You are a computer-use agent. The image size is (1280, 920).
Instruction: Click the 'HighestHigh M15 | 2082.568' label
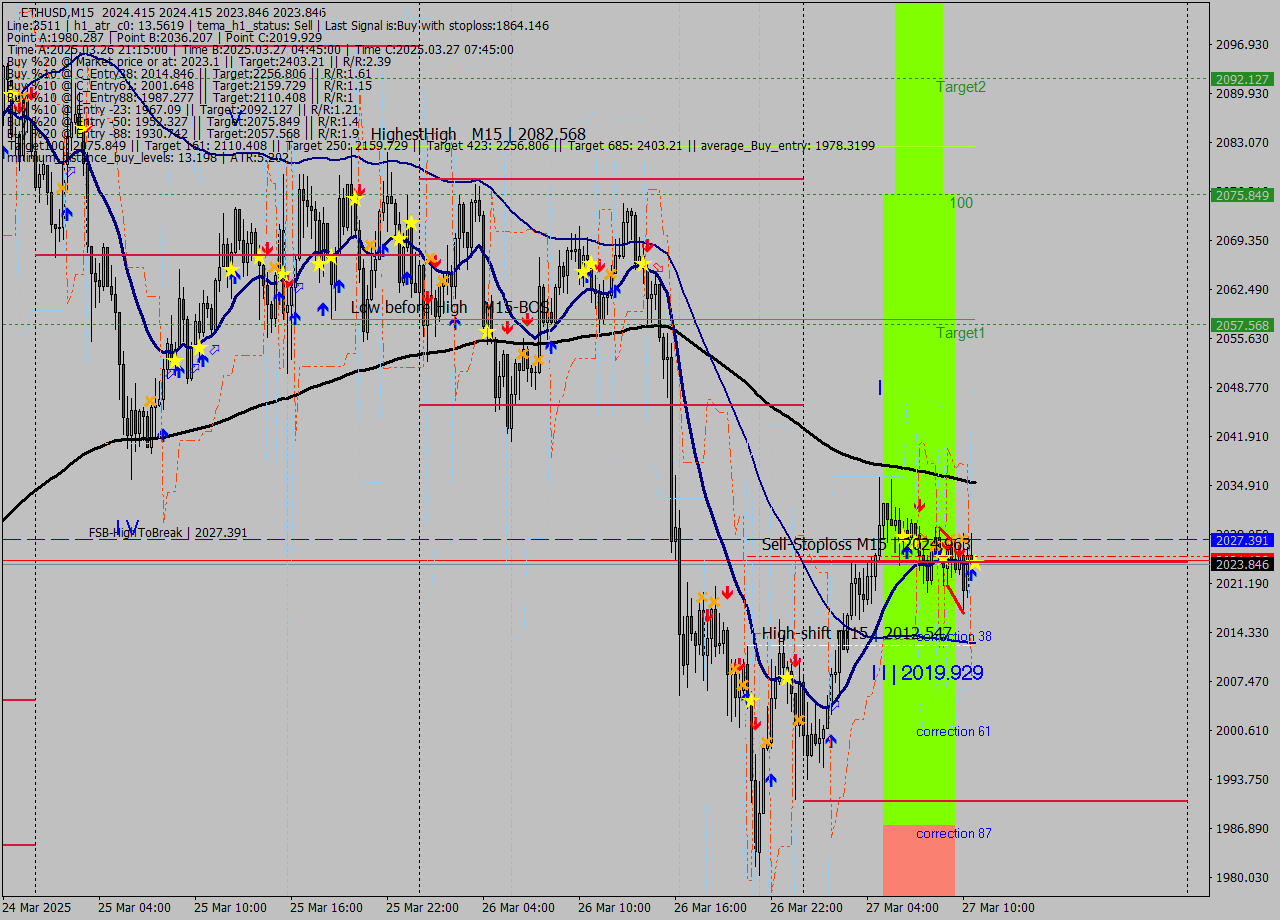pyautogui.click(x=478, y=134)
